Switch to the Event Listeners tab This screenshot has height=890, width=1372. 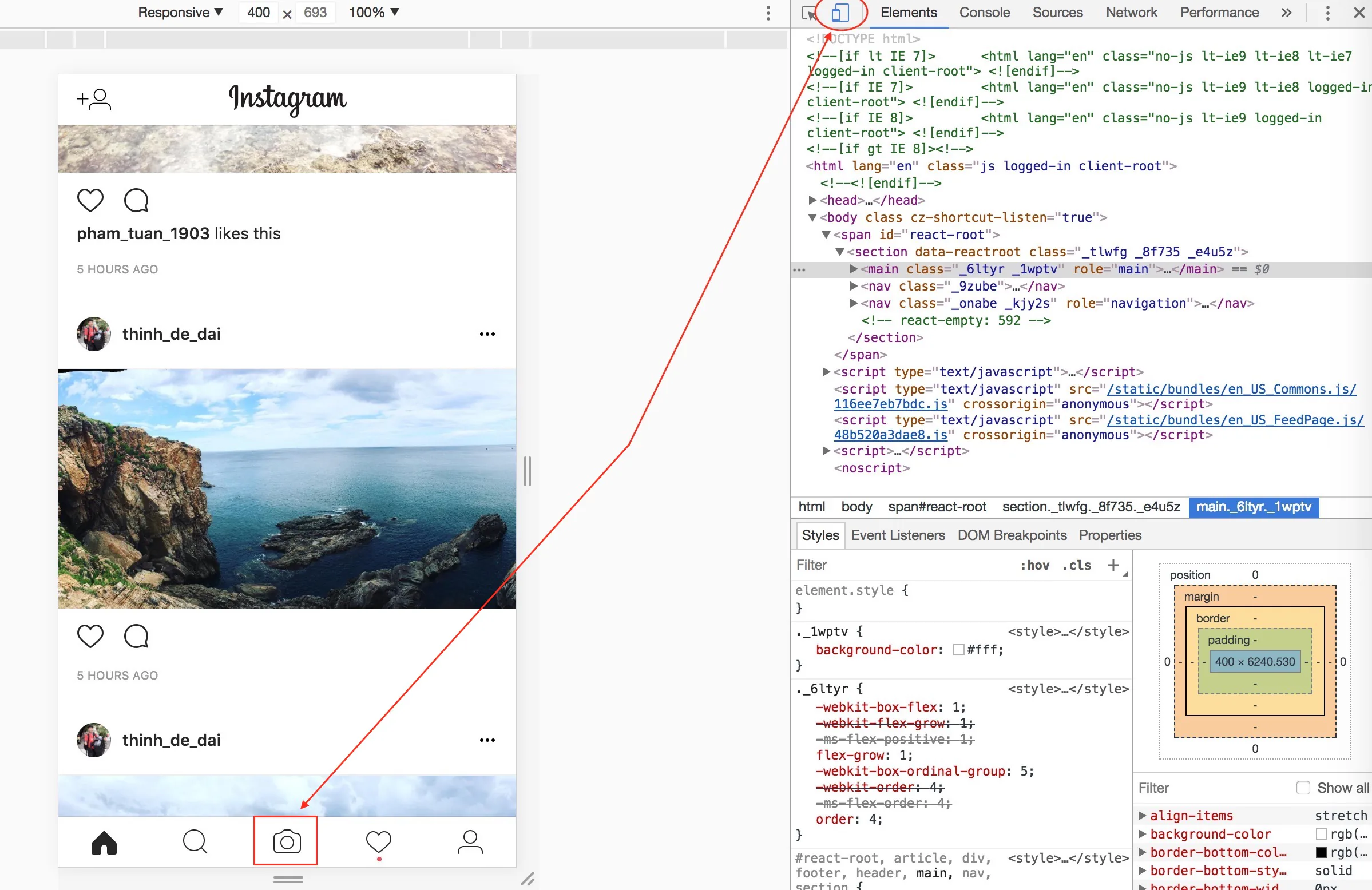[898, 535]
